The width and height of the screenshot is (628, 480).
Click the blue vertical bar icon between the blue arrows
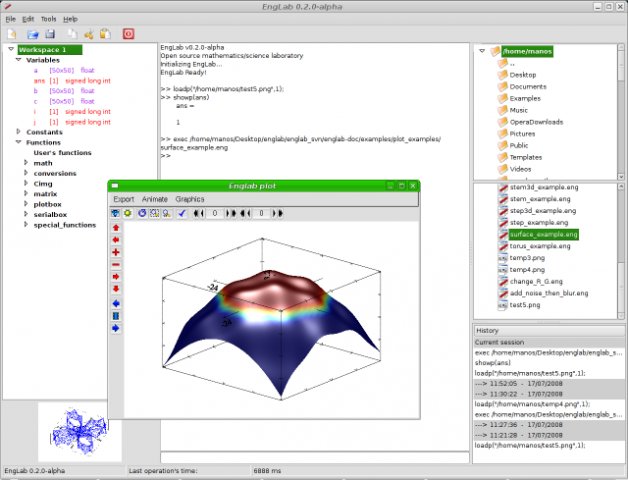point(116,316)
